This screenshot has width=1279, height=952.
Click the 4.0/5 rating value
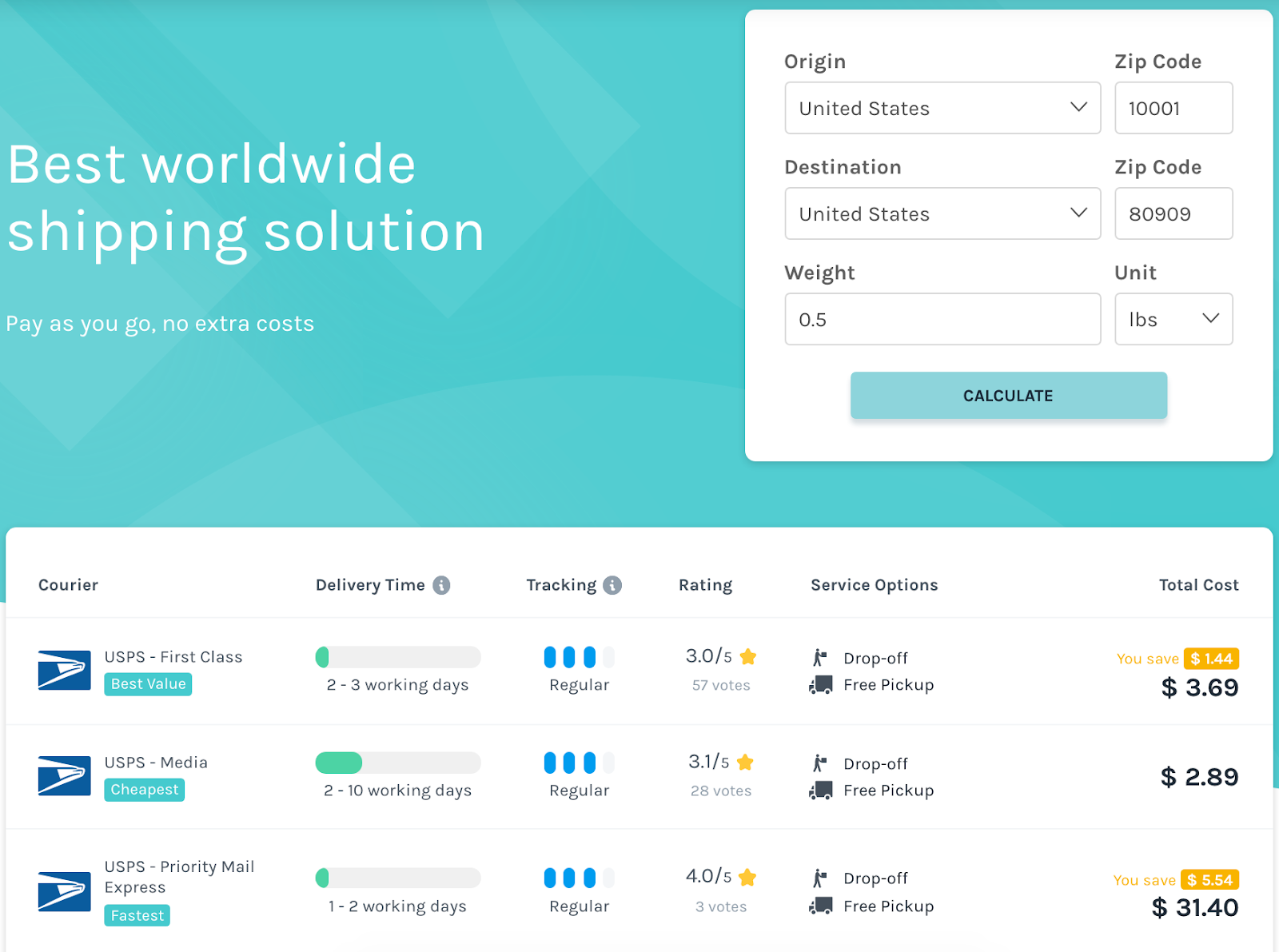tap(709, 877)
